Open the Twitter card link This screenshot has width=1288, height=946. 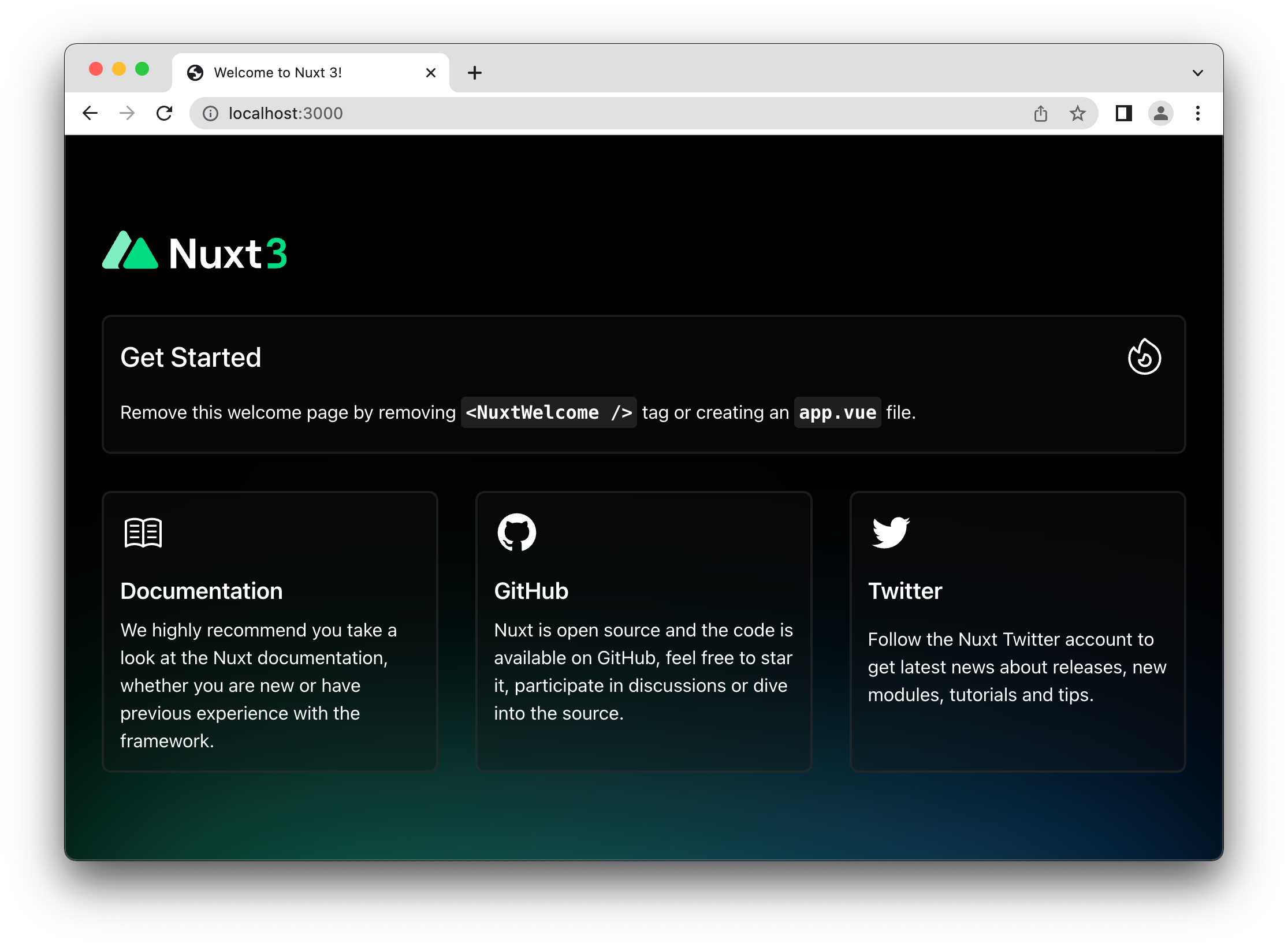(x=904, y=591)
